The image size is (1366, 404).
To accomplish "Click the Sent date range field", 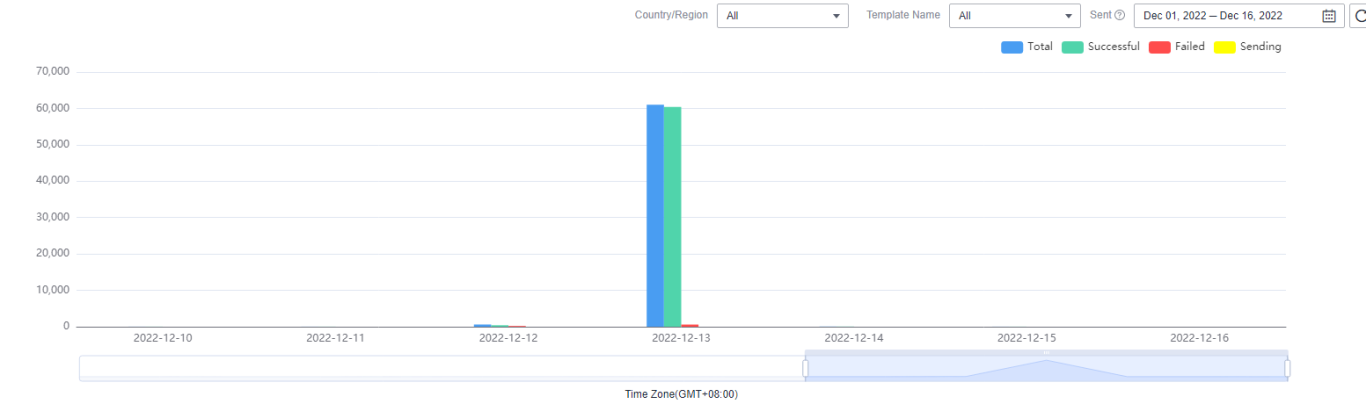I will click(x=1239, y=16).
